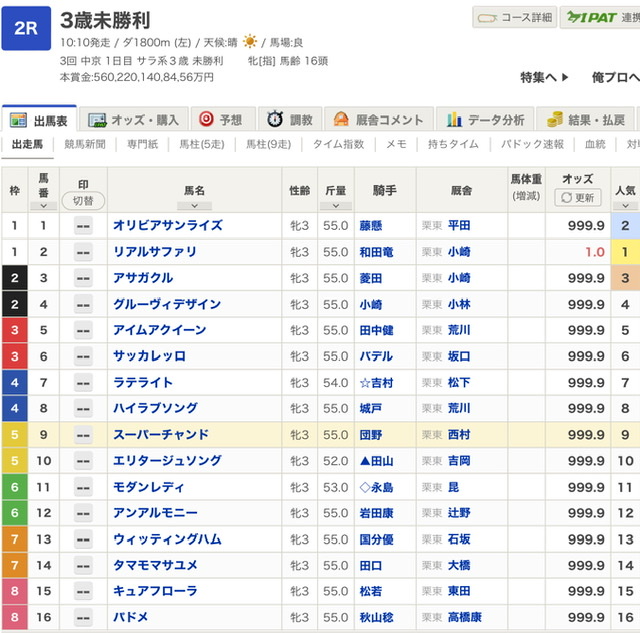Sort by 馬名 dropdown arrow
Viewport: 640px width, 633px height.
pos(194,205)
